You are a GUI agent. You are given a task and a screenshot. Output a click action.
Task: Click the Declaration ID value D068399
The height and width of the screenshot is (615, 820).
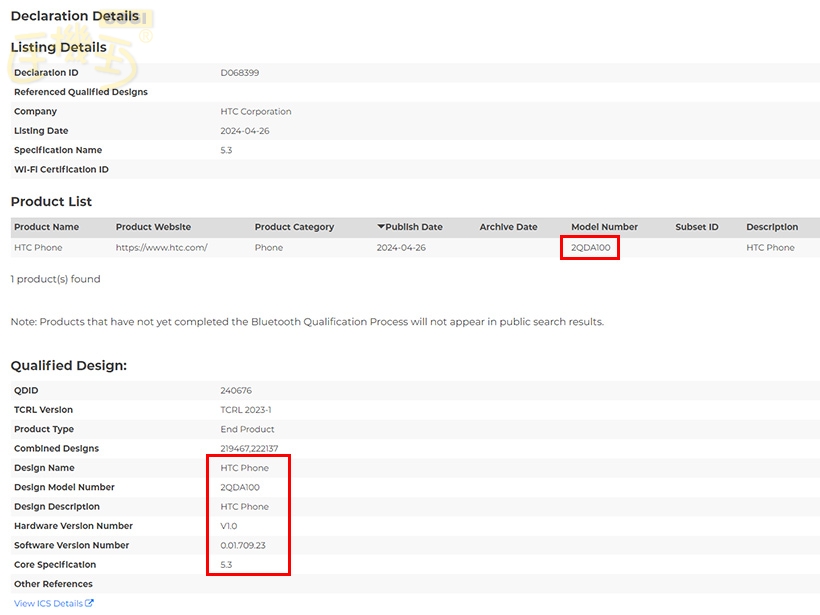click(x=240, y=73)
